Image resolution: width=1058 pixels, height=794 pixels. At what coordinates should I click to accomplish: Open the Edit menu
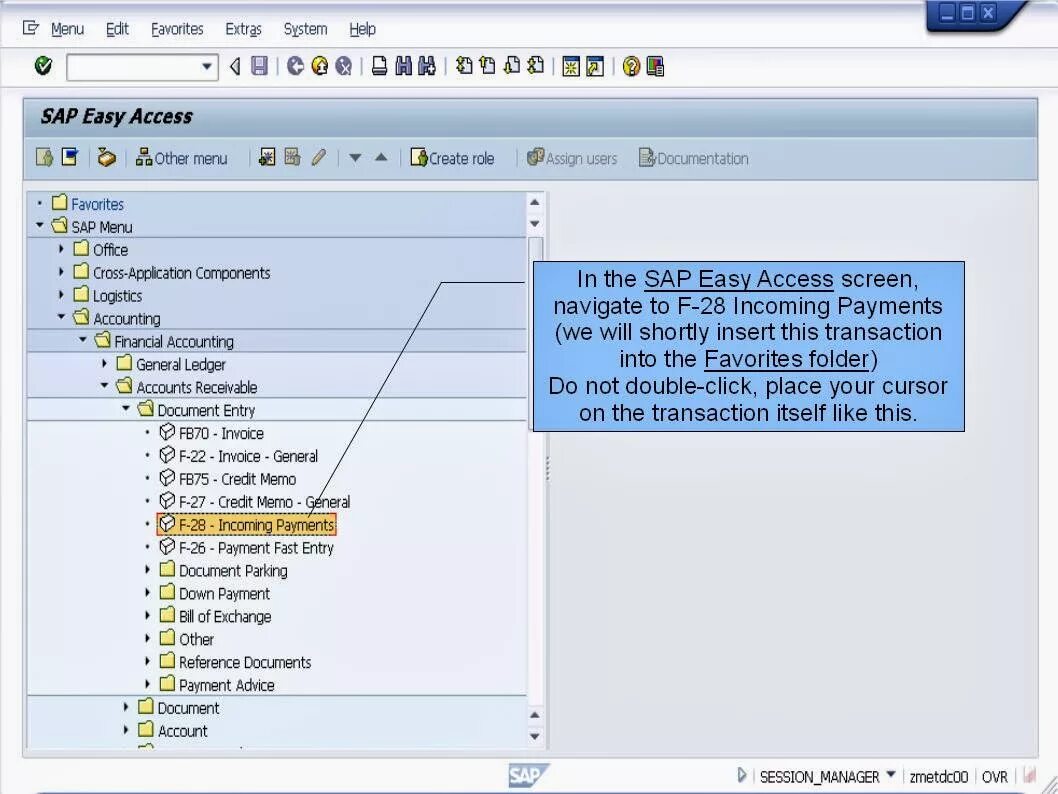coord(117,29)
